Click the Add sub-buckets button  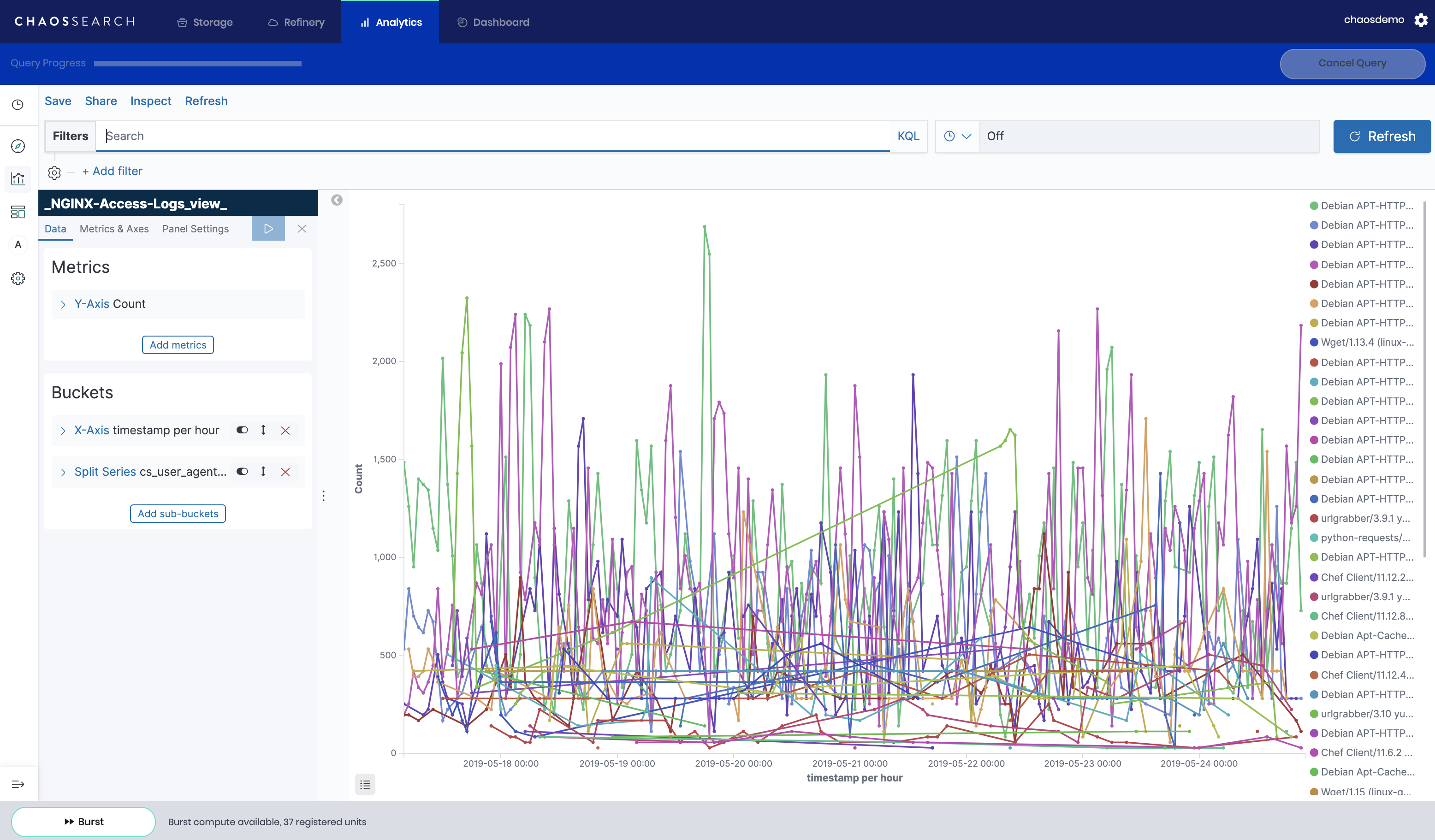[178, 514]
